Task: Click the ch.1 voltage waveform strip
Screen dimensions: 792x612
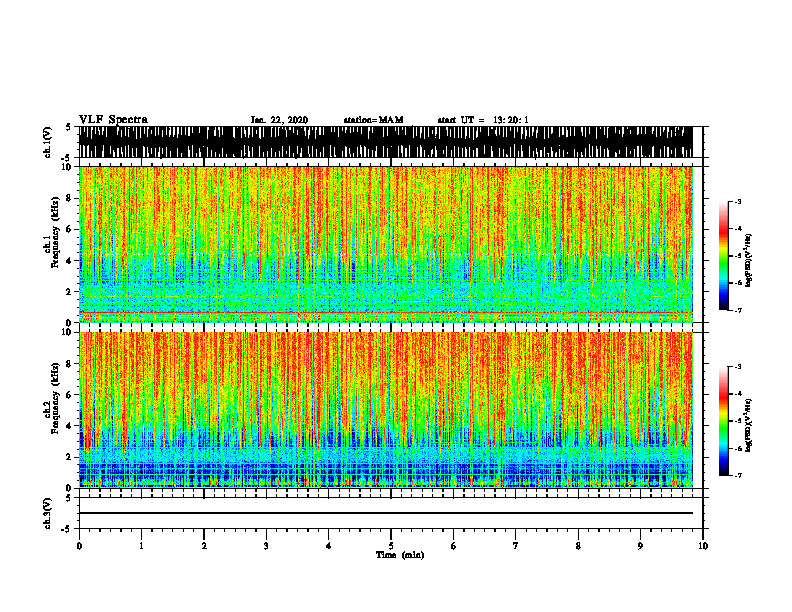Action: click(x=386, y=142)
